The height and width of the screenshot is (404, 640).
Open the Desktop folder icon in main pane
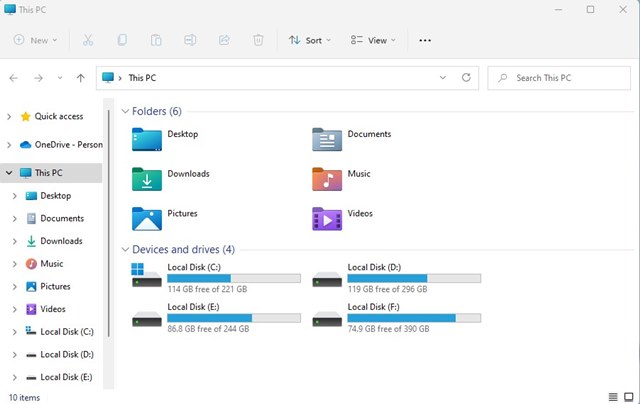(147, 140)
